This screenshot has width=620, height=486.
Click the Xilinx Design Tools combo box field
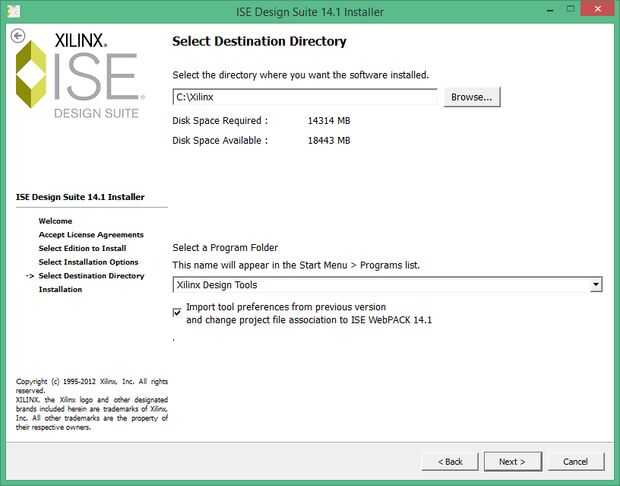387,285
